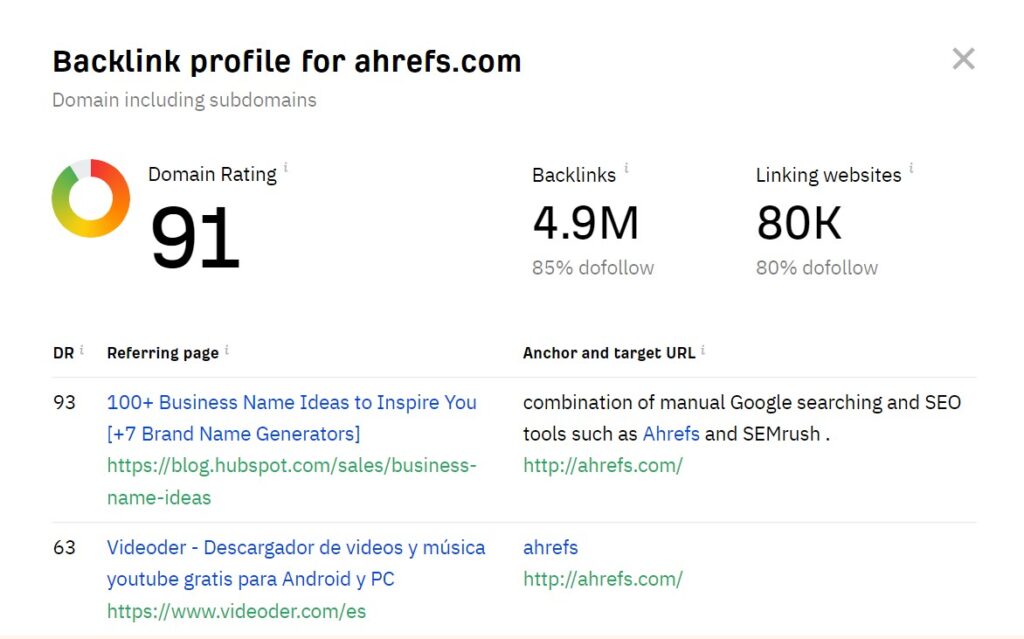Open the blog.hubspot.com business-name-ideas URL
The image size is (1024, 639).
point(291,482)
